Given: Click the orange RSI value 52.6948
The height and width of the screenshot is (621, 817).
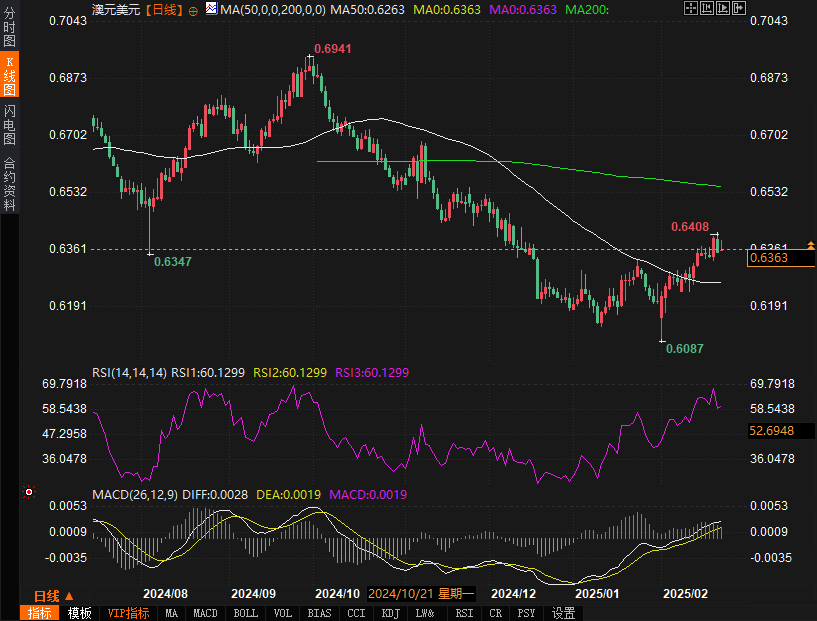Looking at the screenshot, I should click(781, 431).
